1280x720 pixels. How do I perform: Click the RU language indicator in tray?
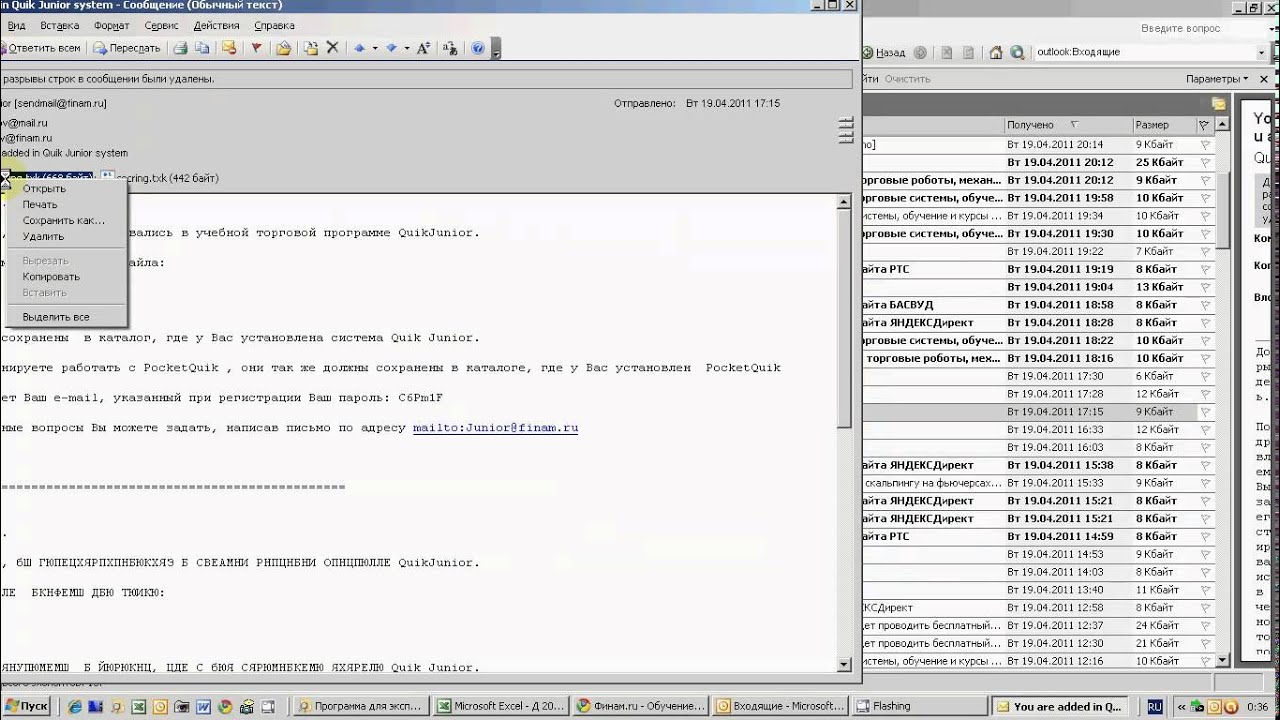pos(1155,706)
